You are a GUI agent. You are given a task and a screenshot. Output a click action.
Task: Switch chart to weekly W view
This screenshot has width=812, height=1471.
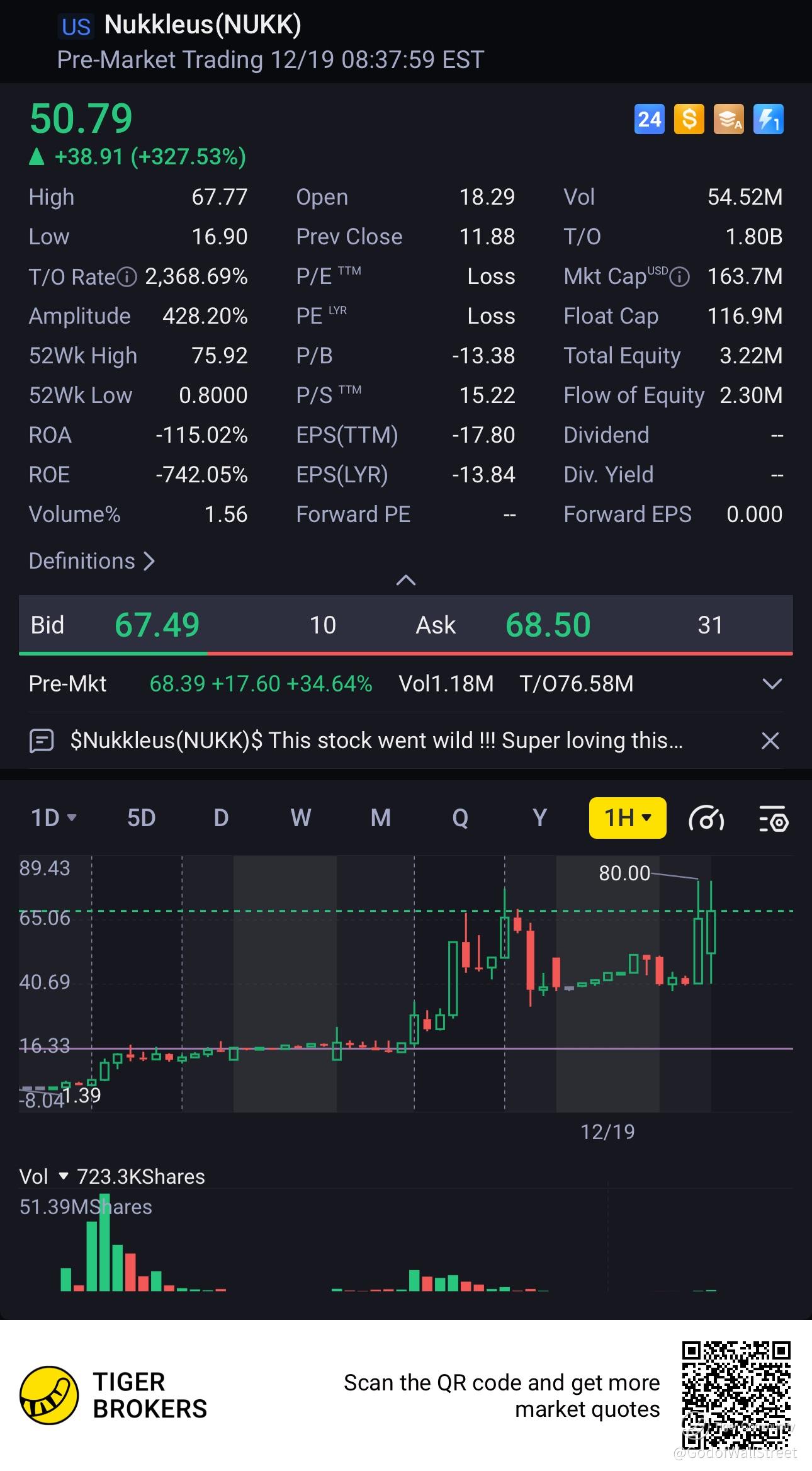301,818
